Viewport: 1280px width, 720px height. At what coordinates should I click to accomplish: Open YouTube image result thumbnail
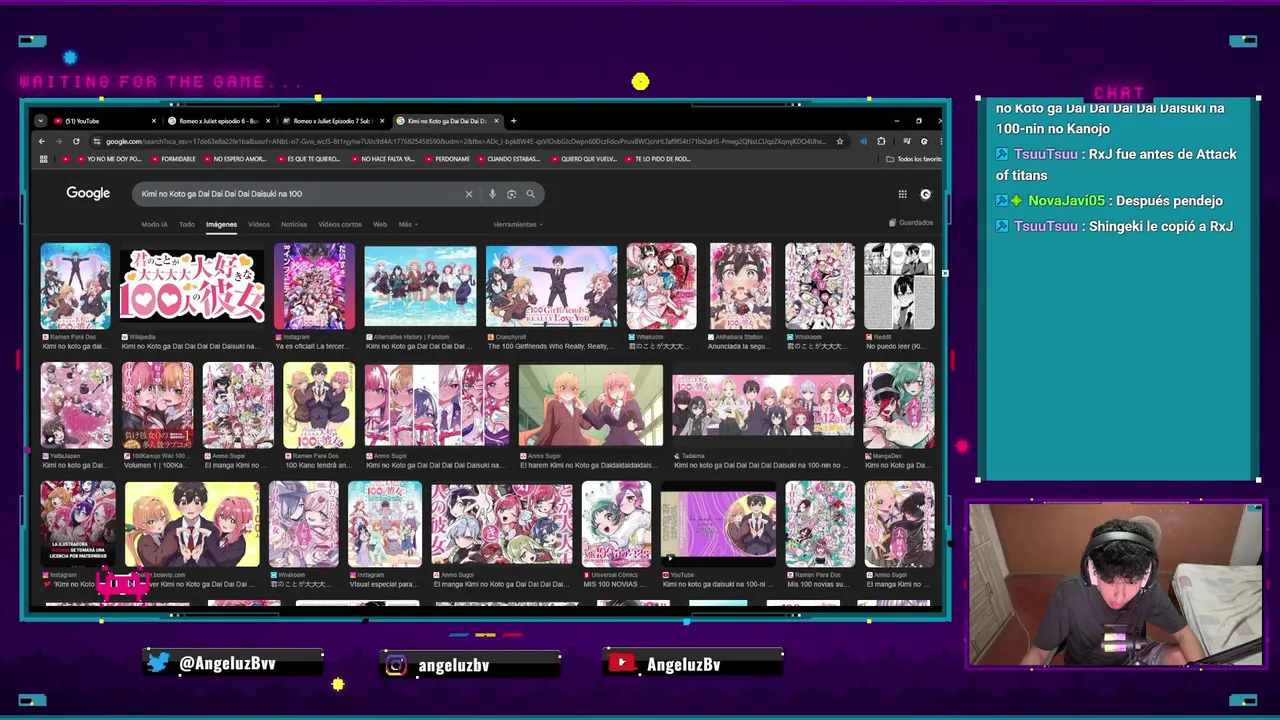718,524
